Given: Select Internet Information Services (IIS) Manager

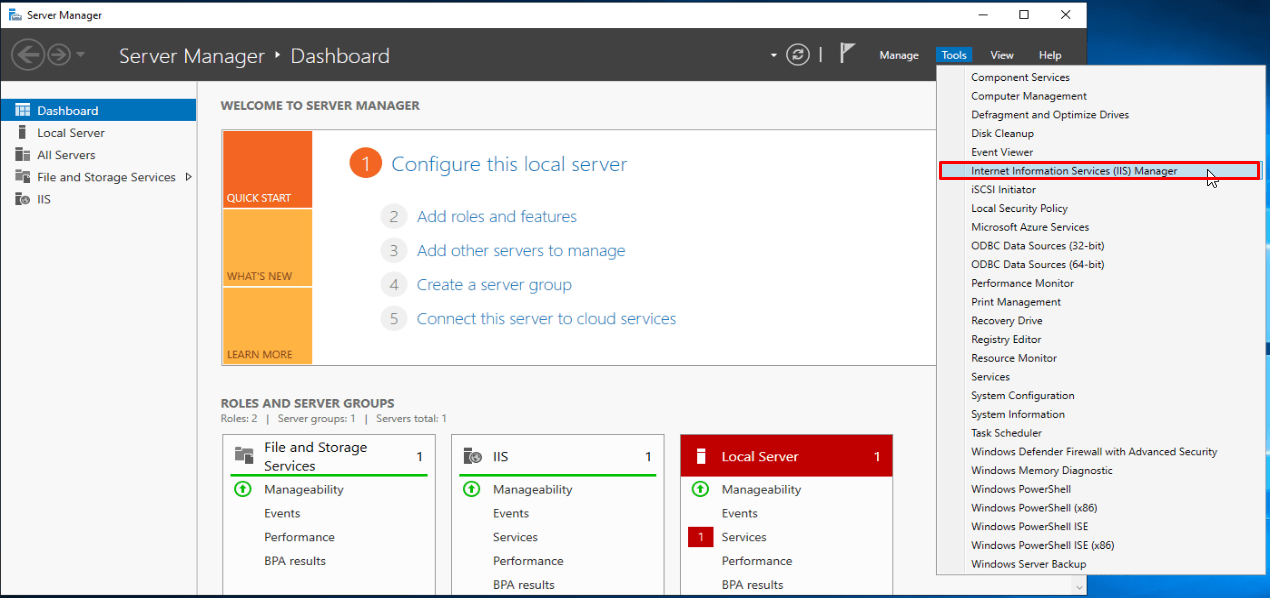Looking at the screenshot, I should click(1073, 171).
